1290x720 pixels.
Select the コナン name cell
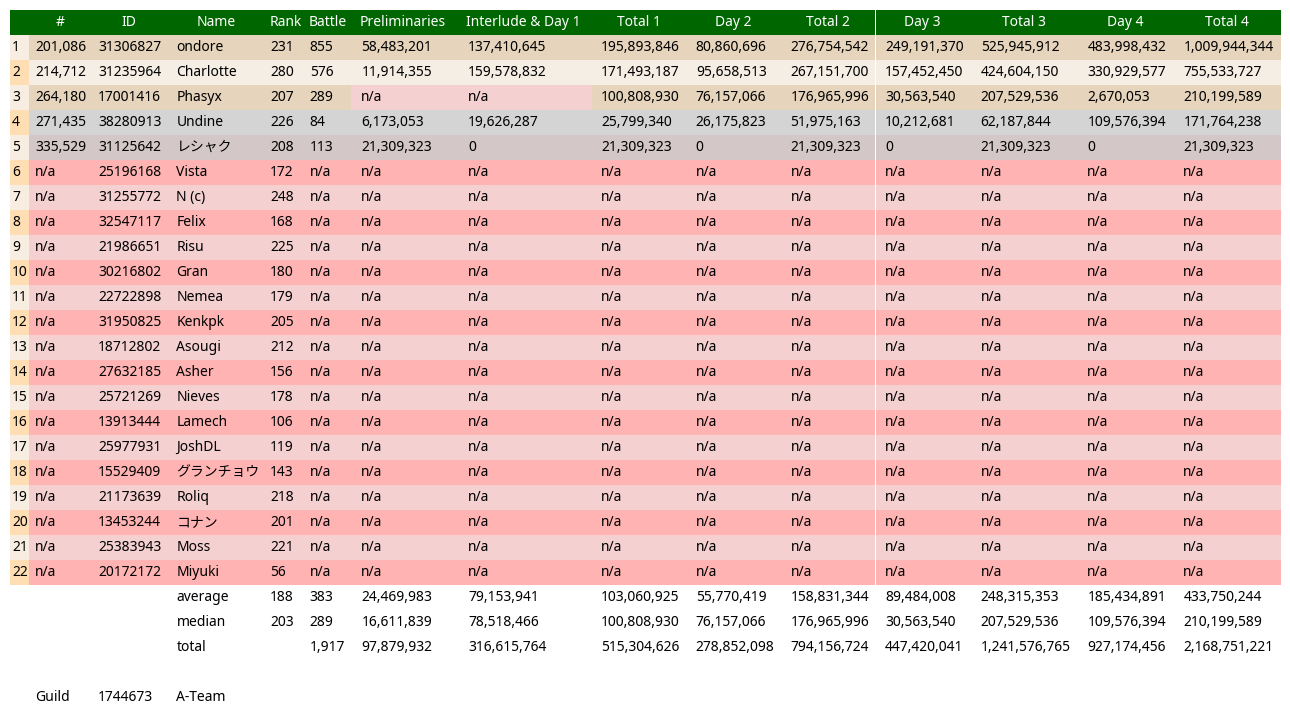click(x=197, y=521)
